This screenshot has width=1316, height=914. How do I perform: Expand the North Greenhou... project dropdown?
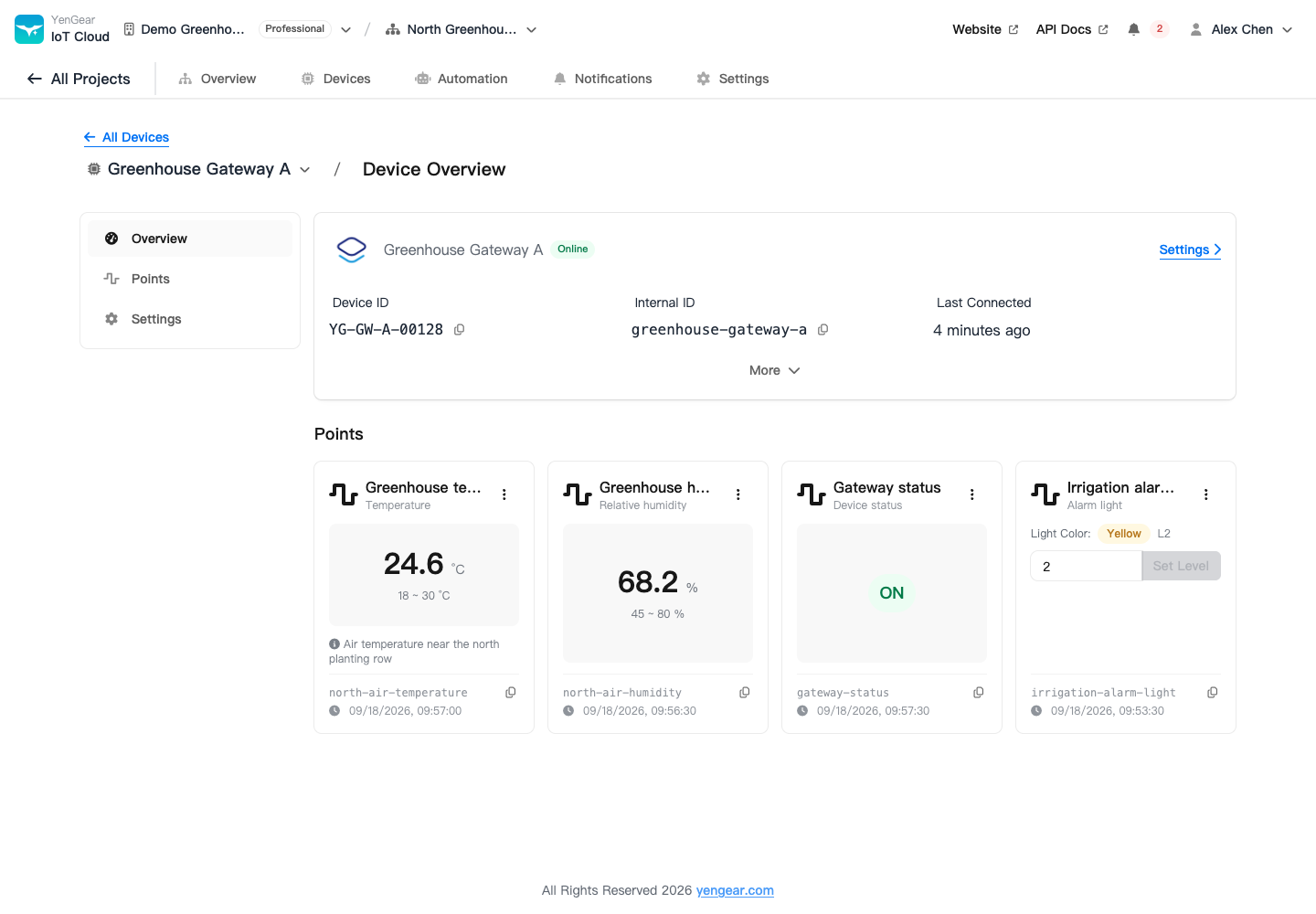pos(532,29)
